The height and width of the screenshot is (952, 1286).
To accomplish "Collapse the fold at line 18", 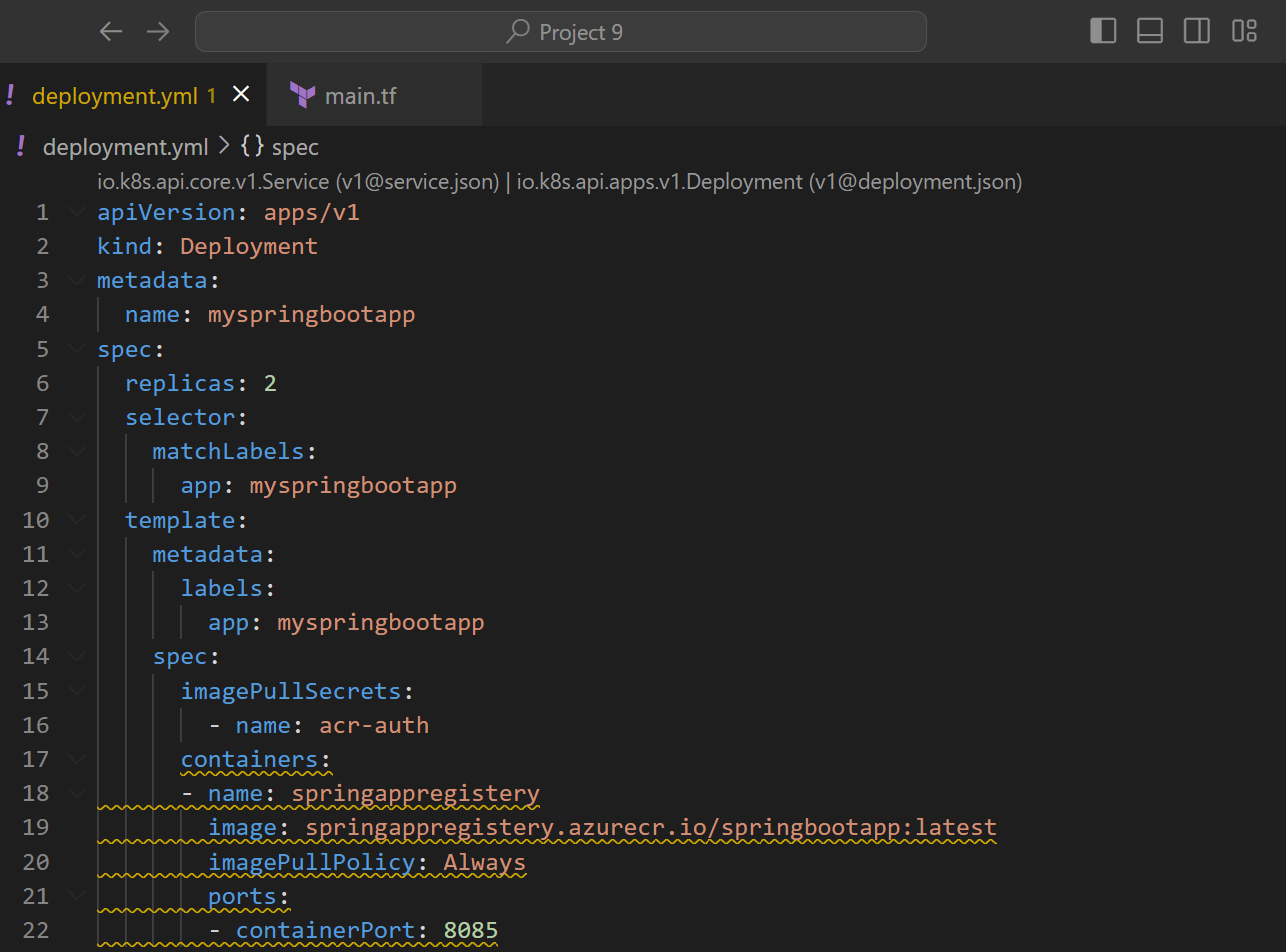I will pyautogui.click(x=77, y=793).
